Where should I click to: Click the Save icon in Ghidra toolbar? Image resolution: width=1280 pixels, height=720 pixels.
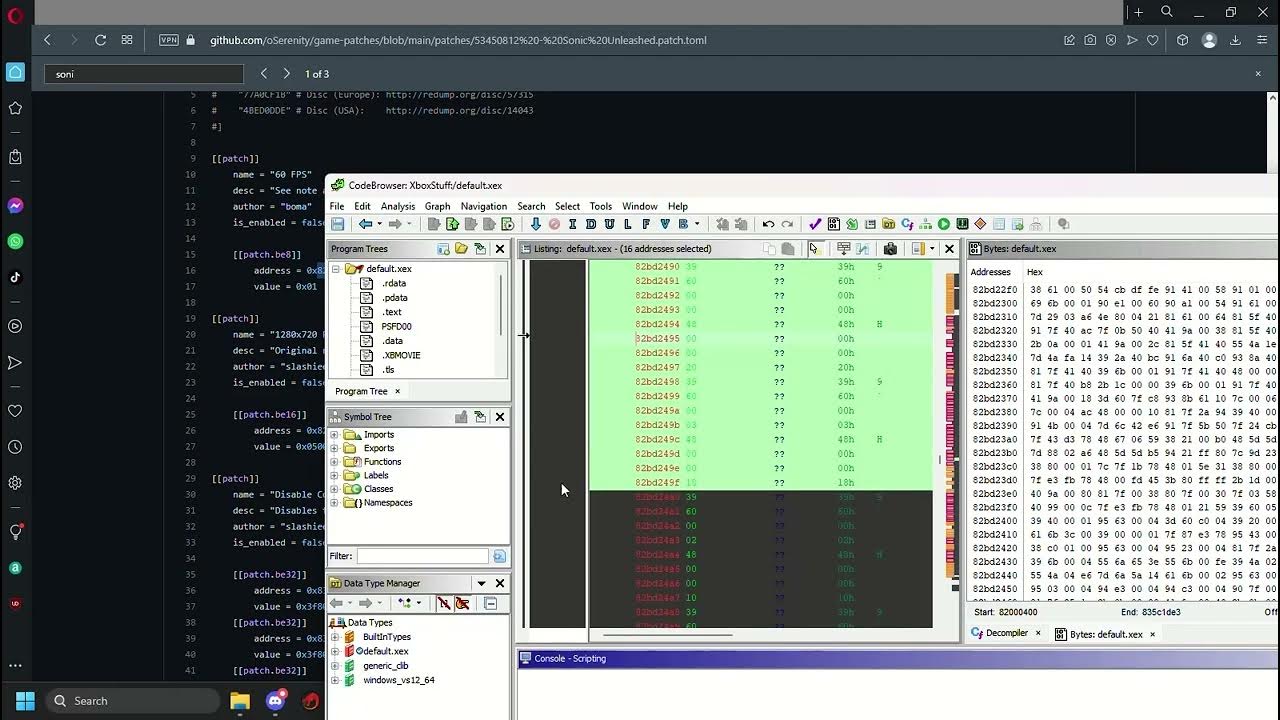tap(338, 225)
